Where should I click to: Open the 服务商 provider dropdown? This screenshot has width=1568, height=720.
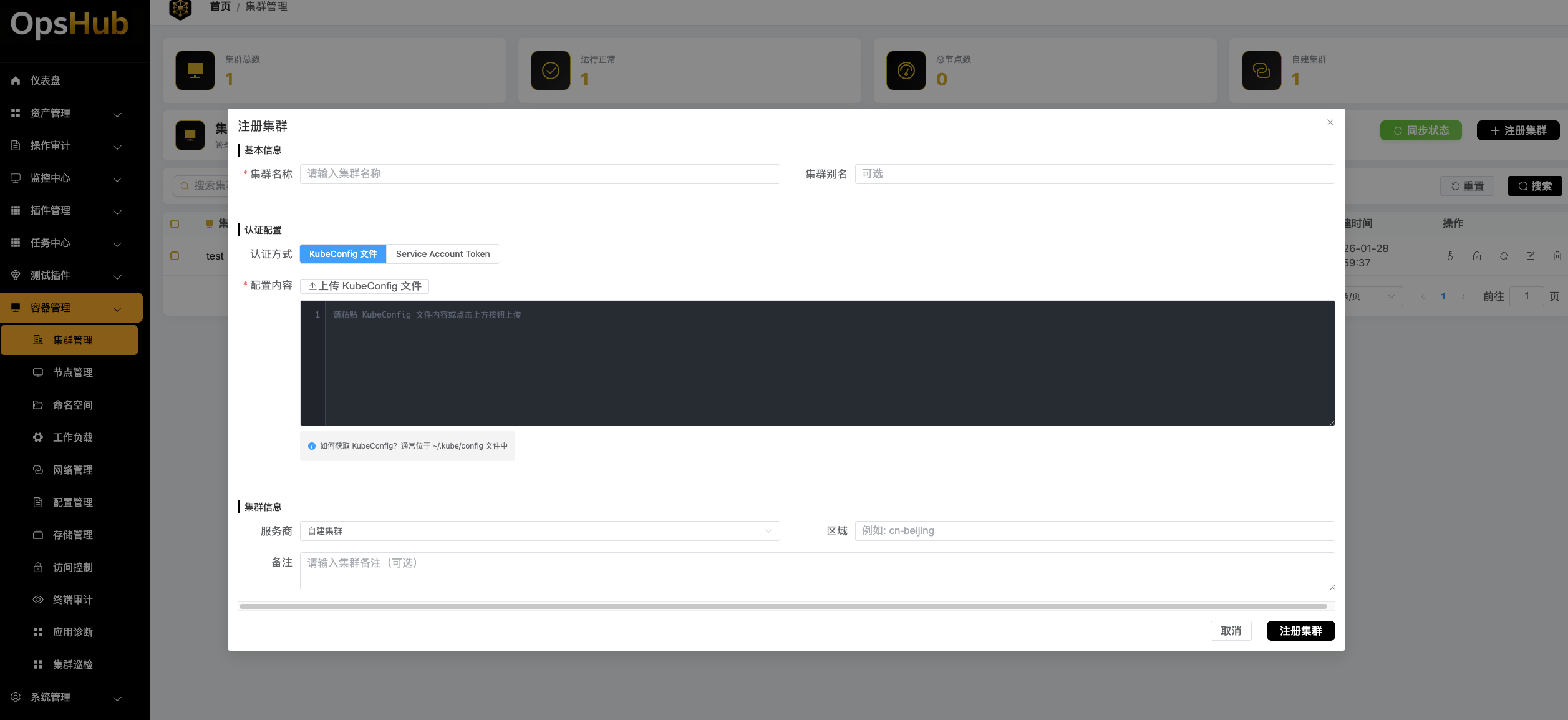tap(540, 531)
